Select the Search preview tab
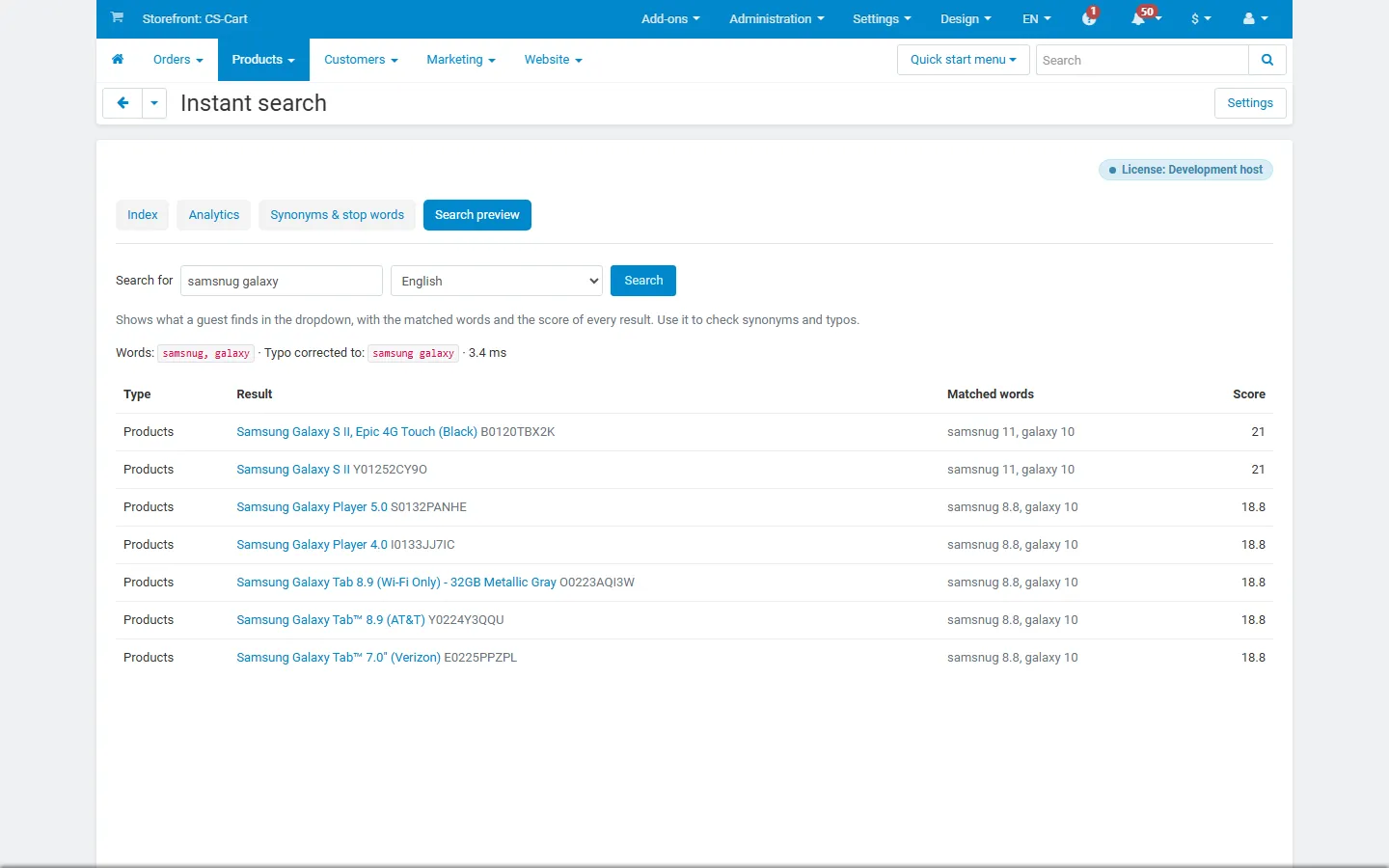The image size is (1389, 868). point(477,215)
